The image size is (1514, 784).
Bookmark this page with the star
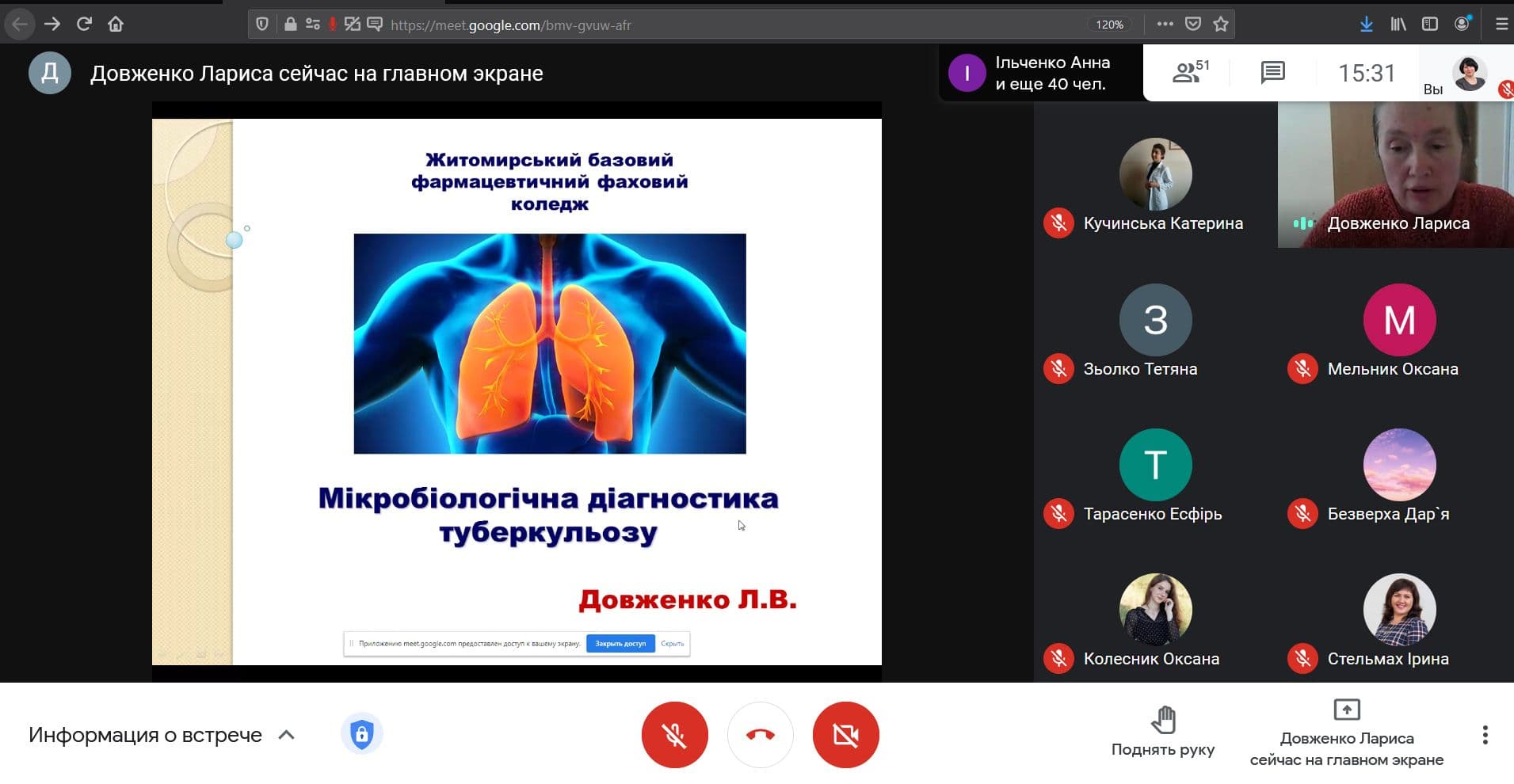click(x=1221, y=24)
